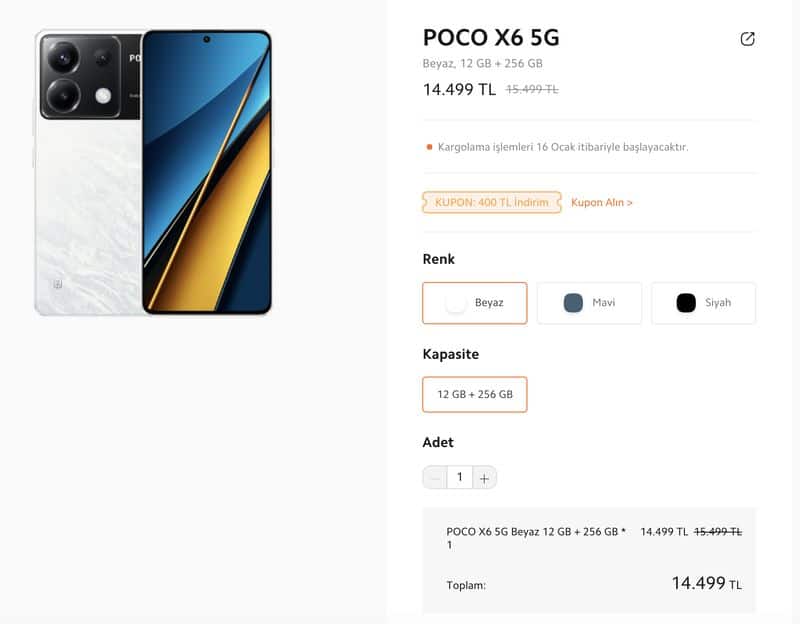
Task: Click the white Beyaz color swatch
Action: 455,303
